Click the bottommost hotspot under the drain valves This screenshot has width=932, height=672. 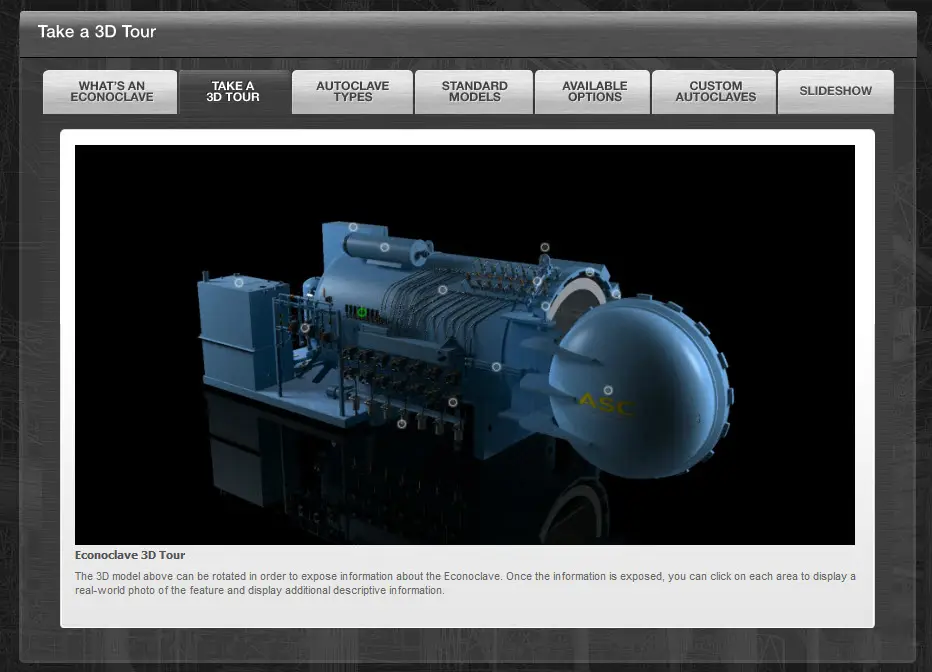[402, 424]
